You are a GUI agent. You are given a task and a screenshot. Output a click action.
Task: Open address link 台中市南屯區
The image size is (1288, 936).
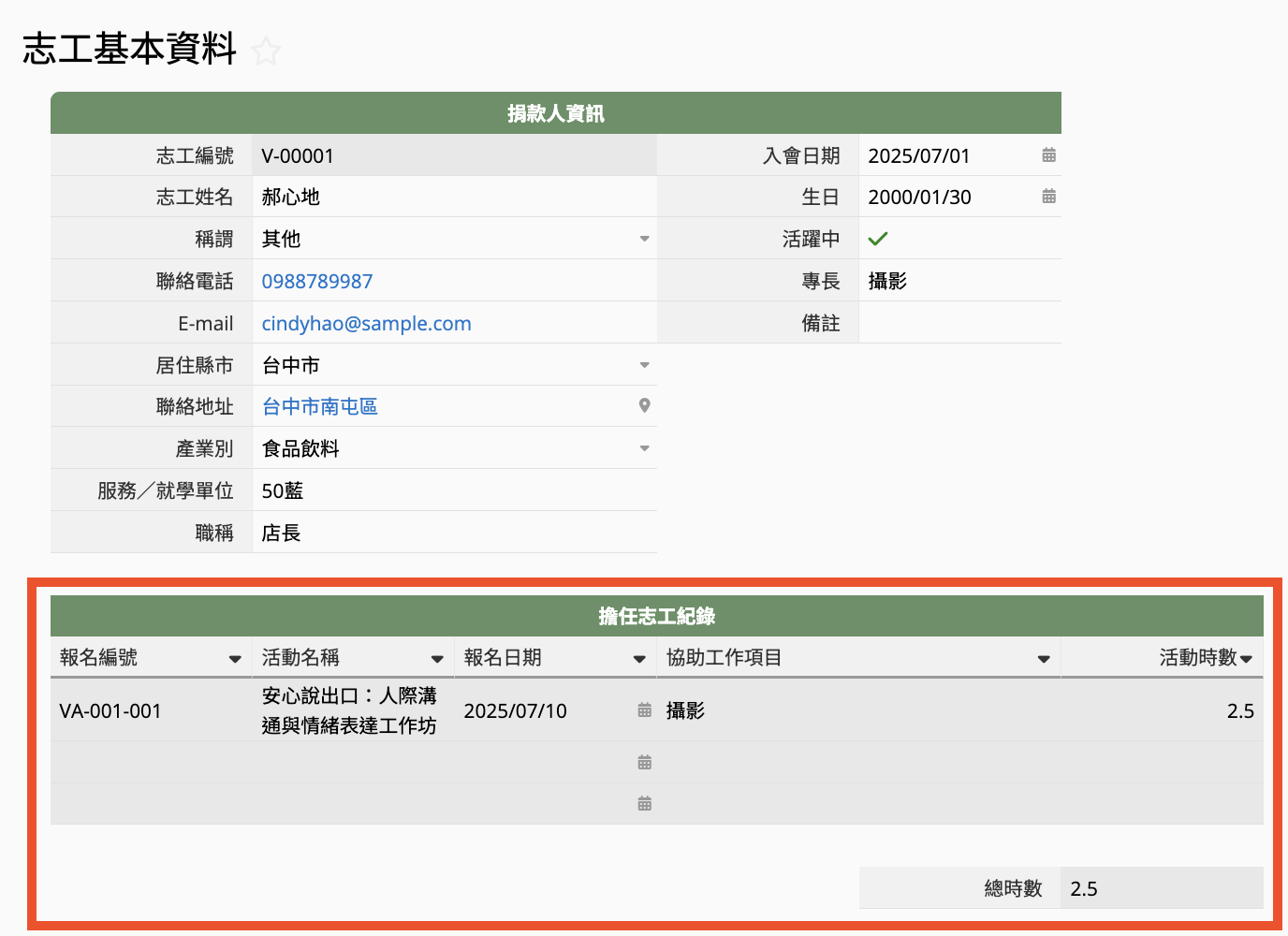pyautogui.click(x=319, y=407)
